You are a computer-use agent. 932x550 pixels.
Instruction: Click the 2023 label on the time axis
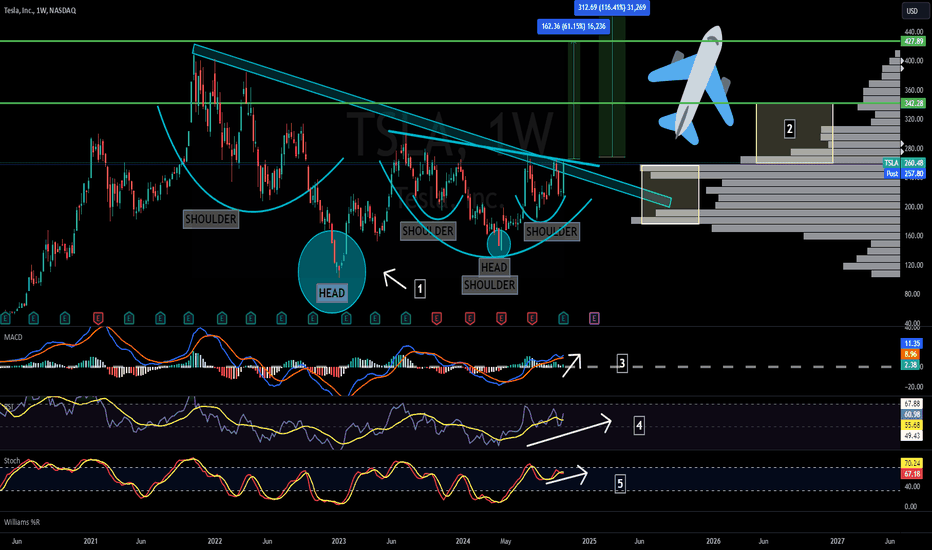339,541
